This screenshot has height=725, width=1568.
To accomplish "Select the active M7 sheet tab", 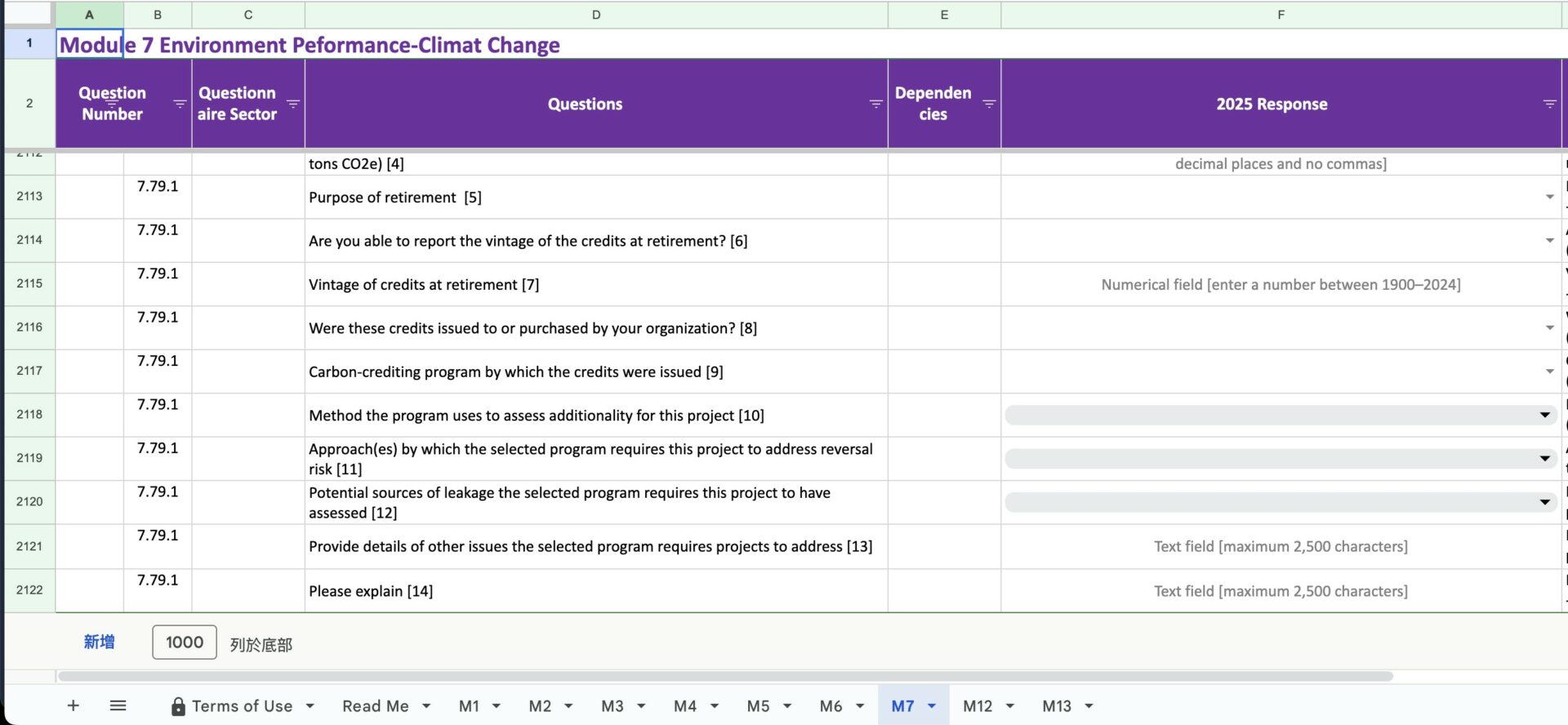I will coord(902,706).
